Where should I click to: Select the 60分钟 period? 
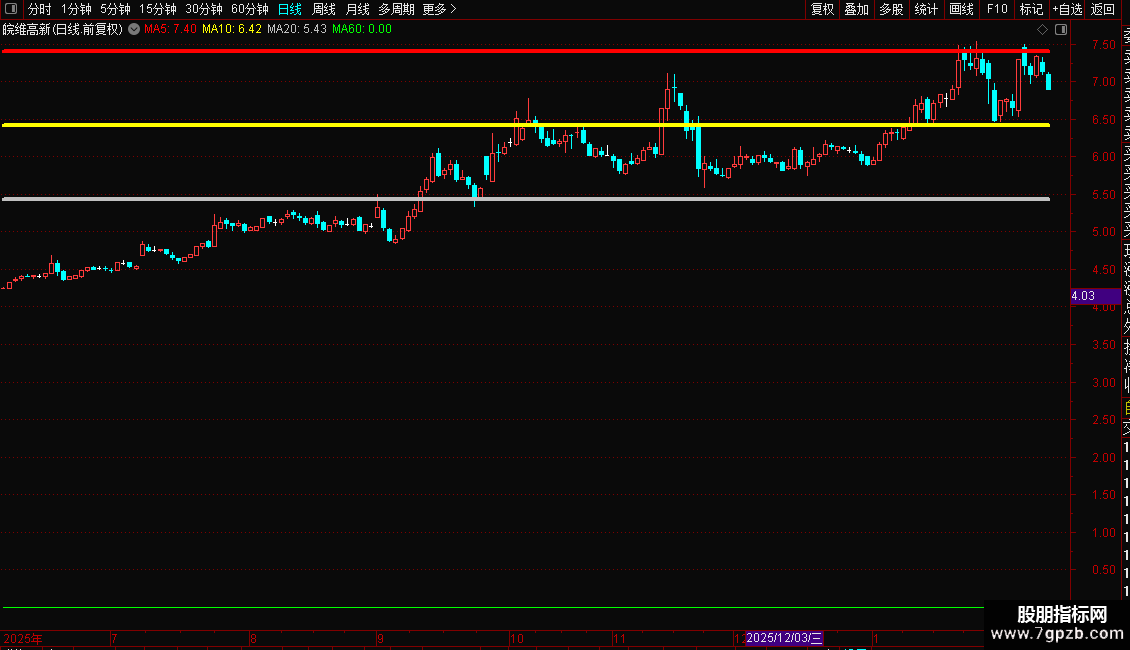[250, 9]
